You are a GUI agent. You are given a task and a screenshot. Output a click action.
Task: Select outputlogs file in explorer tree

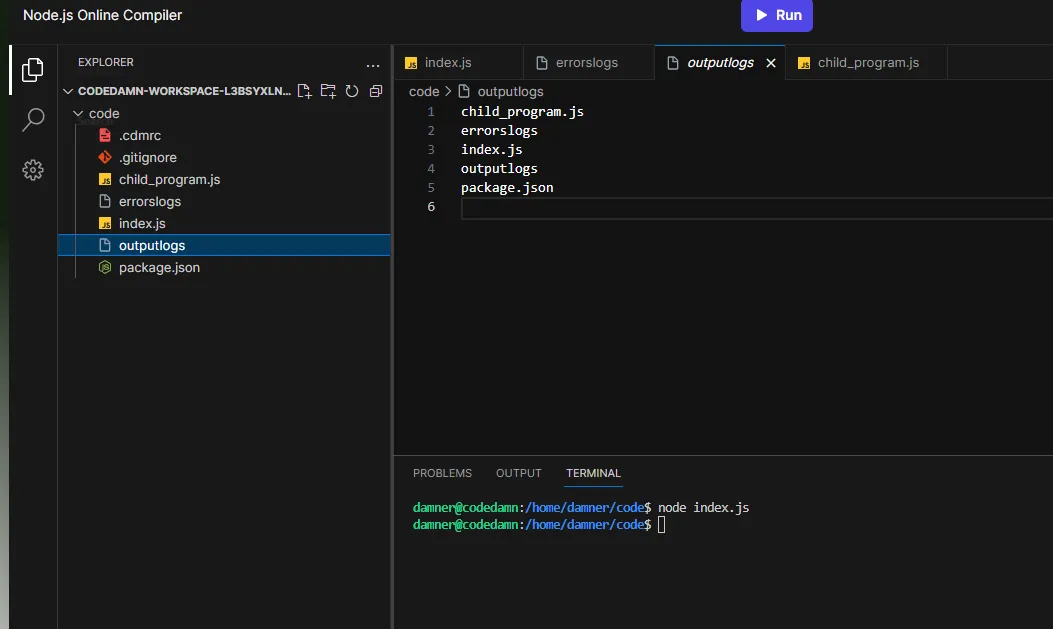click(x=224, y=245)
